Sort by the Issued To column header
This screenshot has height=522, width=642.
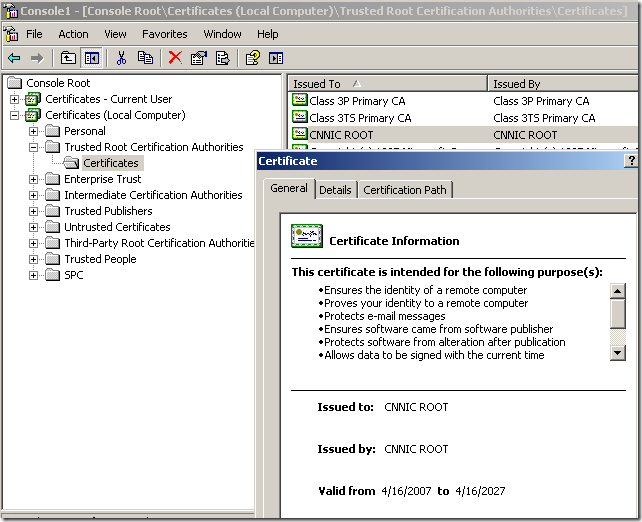pos(387,84)
